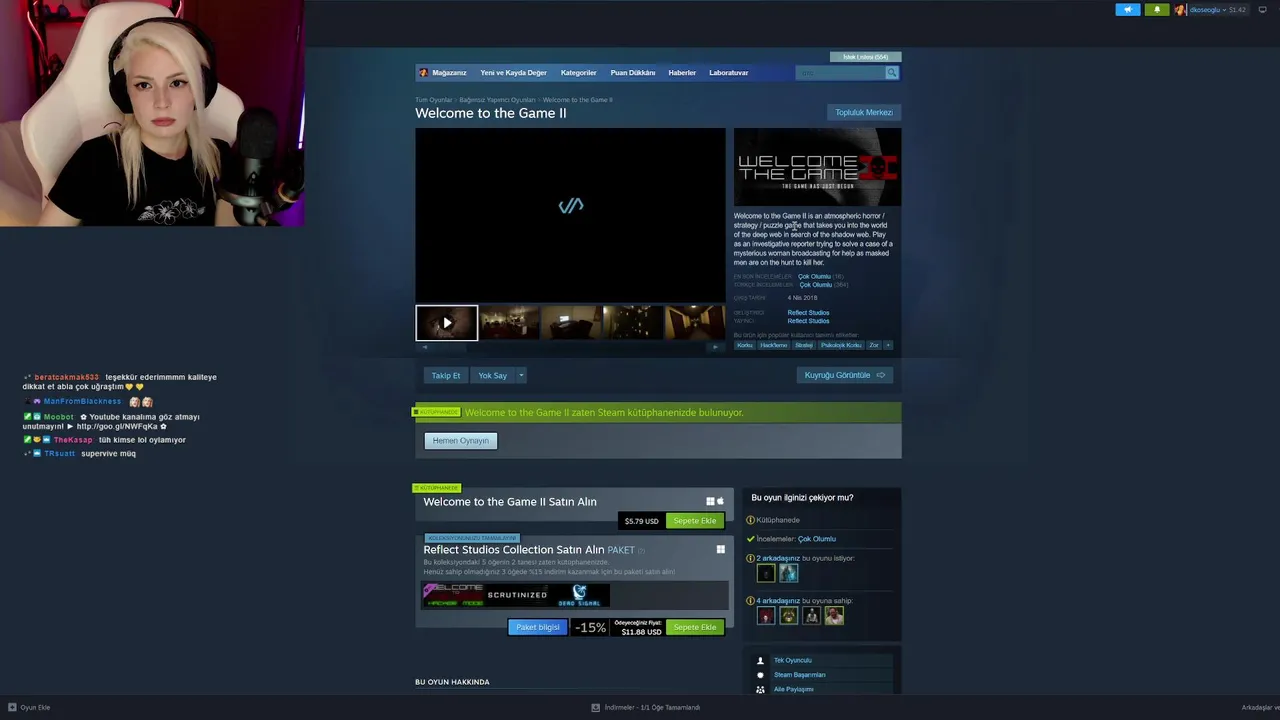Viewport: 1280px width, 720px height.
Task: Open the Steam Başarımları feature link
Action: click(x=799, y=675)
